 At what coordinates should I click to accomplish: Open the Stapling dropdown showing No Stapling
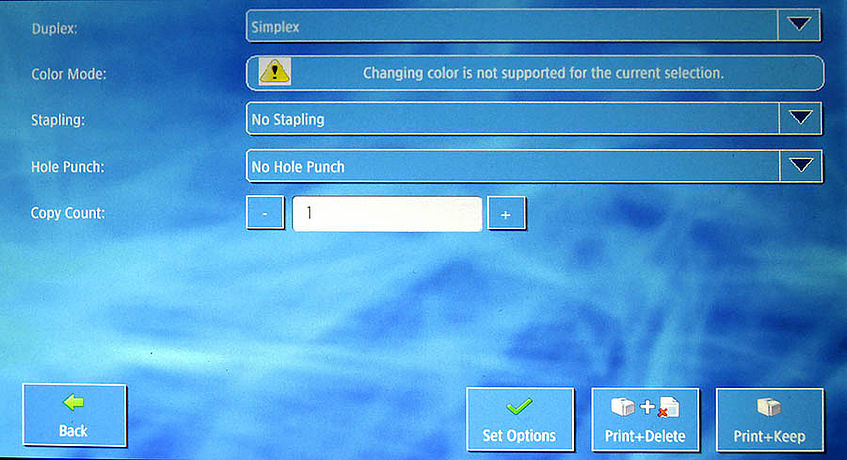click(x=534, y=119)
